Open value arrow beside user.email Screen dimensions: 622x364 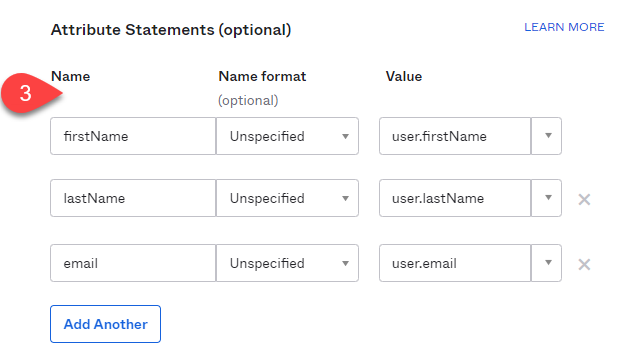click(547, 263)
